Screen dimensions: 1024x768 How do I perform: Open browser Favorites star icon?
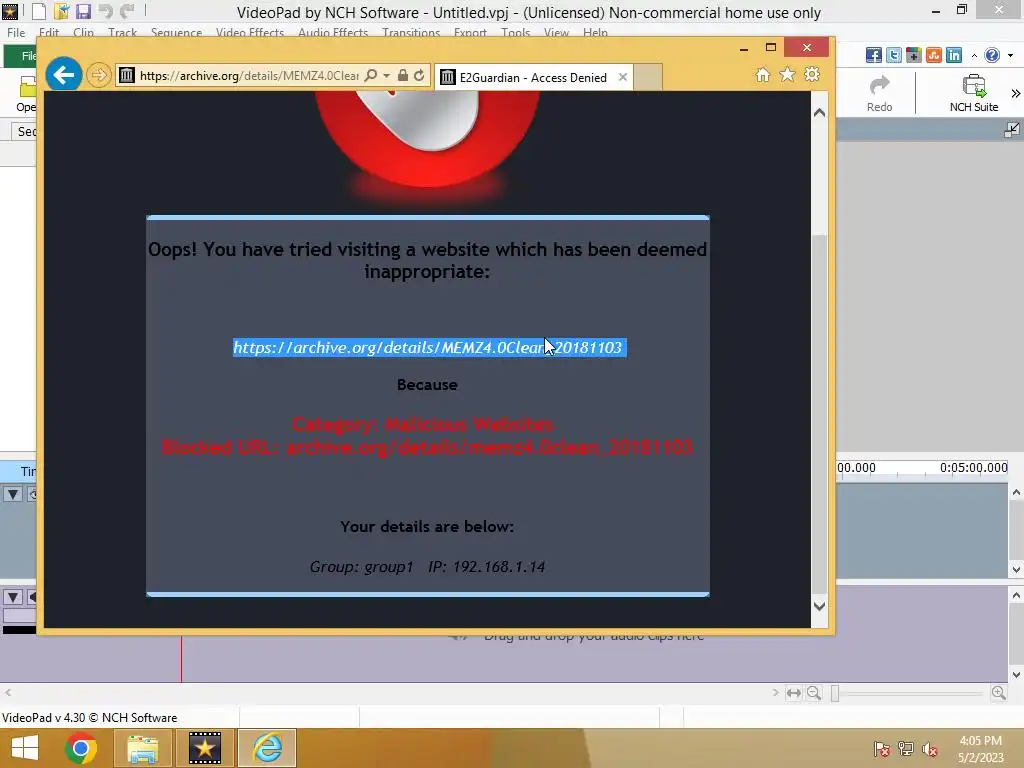(788, 75)
